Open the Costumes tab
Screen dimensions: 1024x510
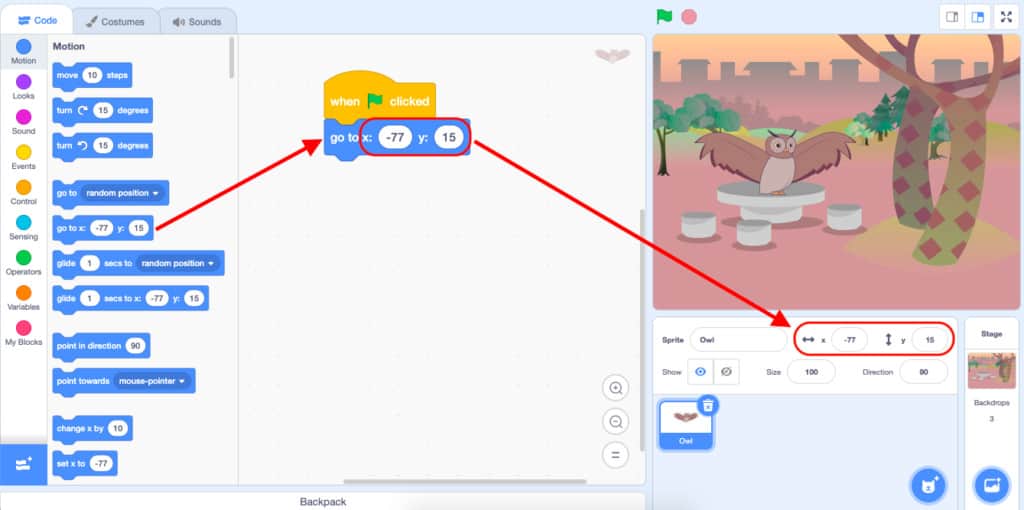[x=115, y=22]
